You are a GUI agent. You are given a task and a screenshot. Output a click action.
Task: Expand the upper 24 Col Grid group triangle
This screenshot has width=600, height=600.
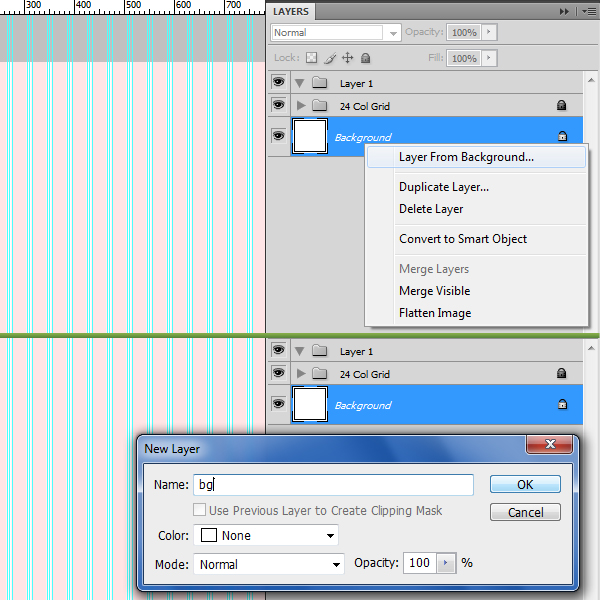[301, 105]
